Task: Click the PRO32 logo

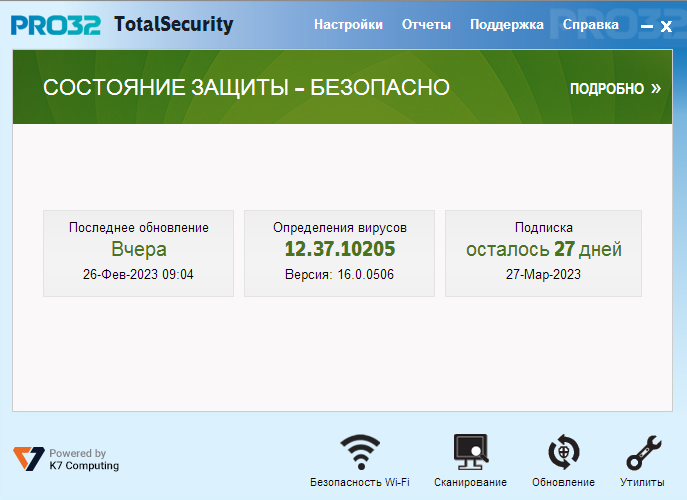Action: point(56,25)
